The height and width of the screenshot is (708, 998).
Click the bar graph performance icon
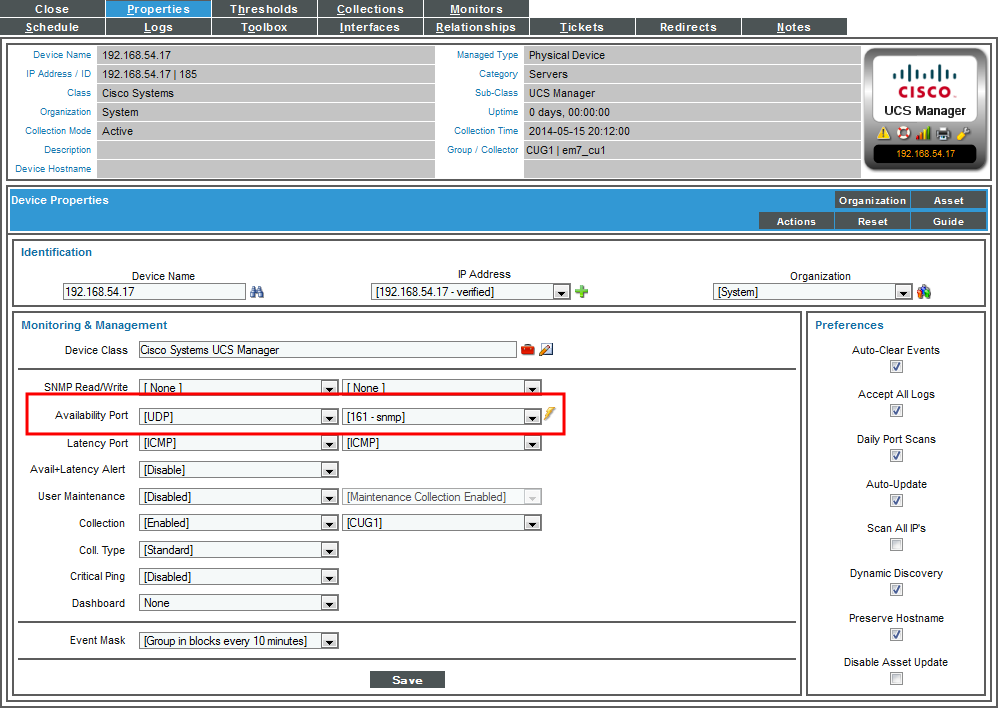[923, 133]
